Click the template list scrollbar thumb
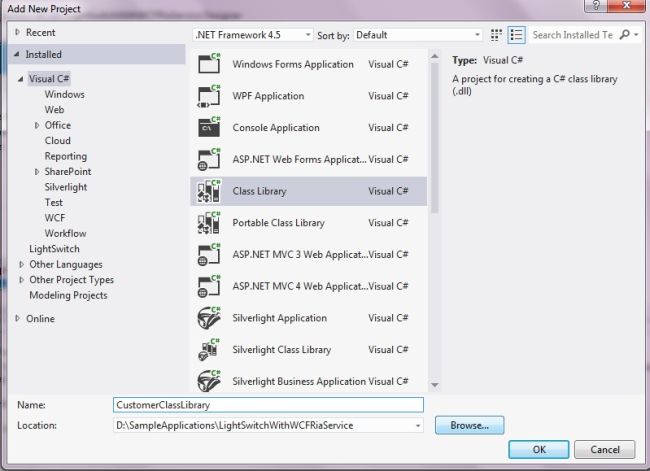This screenshot has height=471, width=650. pyautogui.click(x=434, y=138)
